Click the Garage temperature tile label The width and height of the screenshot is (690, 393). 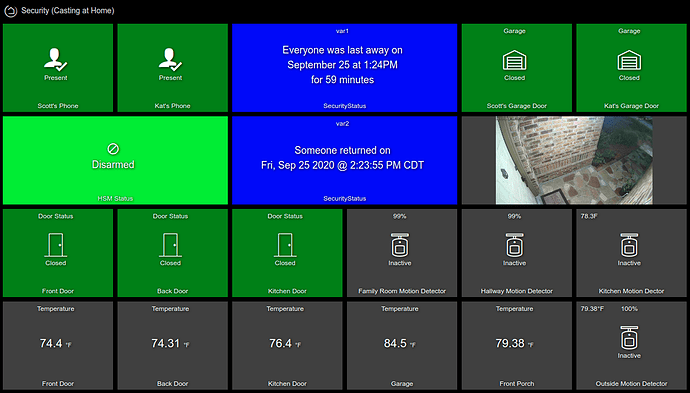402,384
